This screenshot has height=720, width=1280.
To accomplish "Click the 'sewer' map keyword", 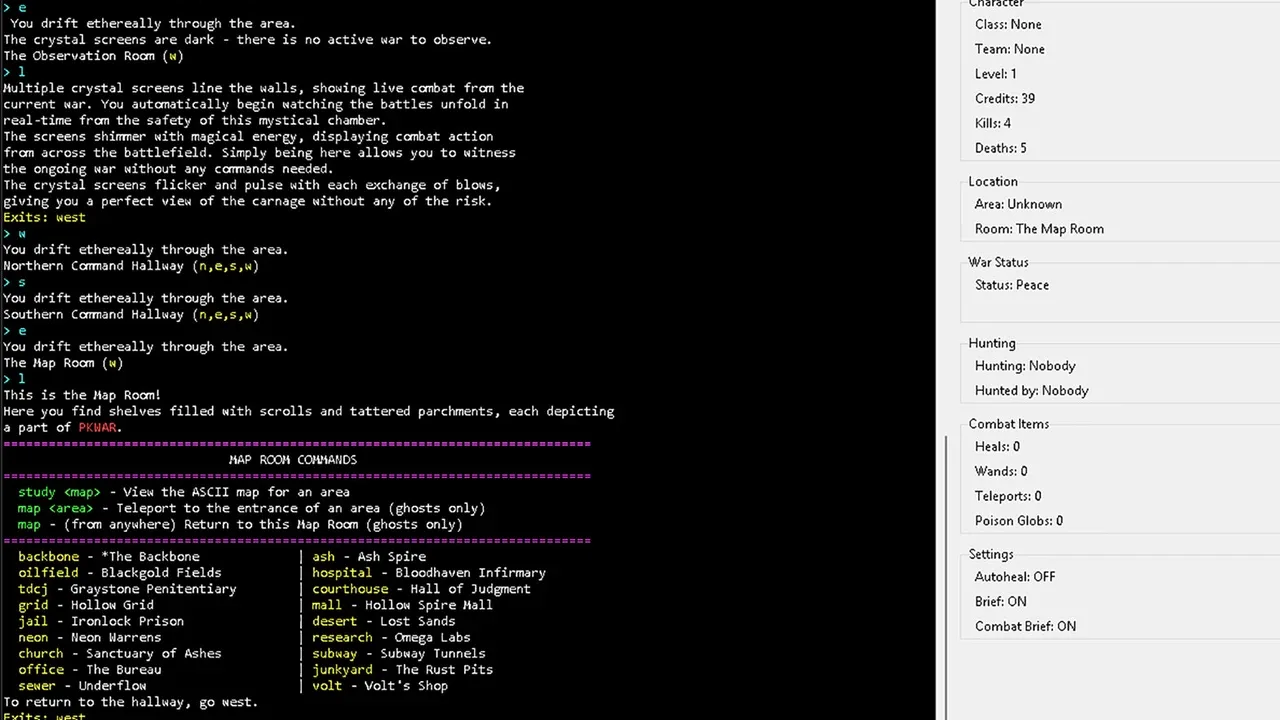I will 37,685.
